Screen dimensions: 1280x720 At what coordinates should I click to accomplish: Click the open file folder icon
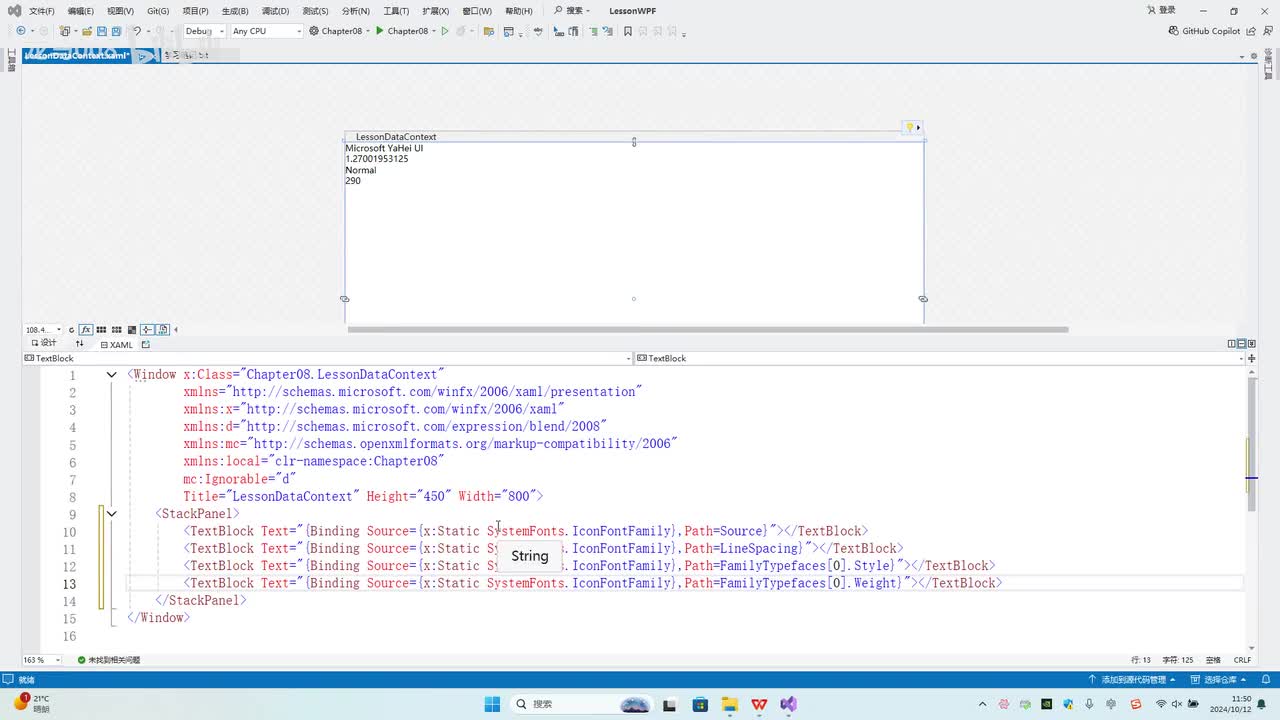click(x=89, y=31)
